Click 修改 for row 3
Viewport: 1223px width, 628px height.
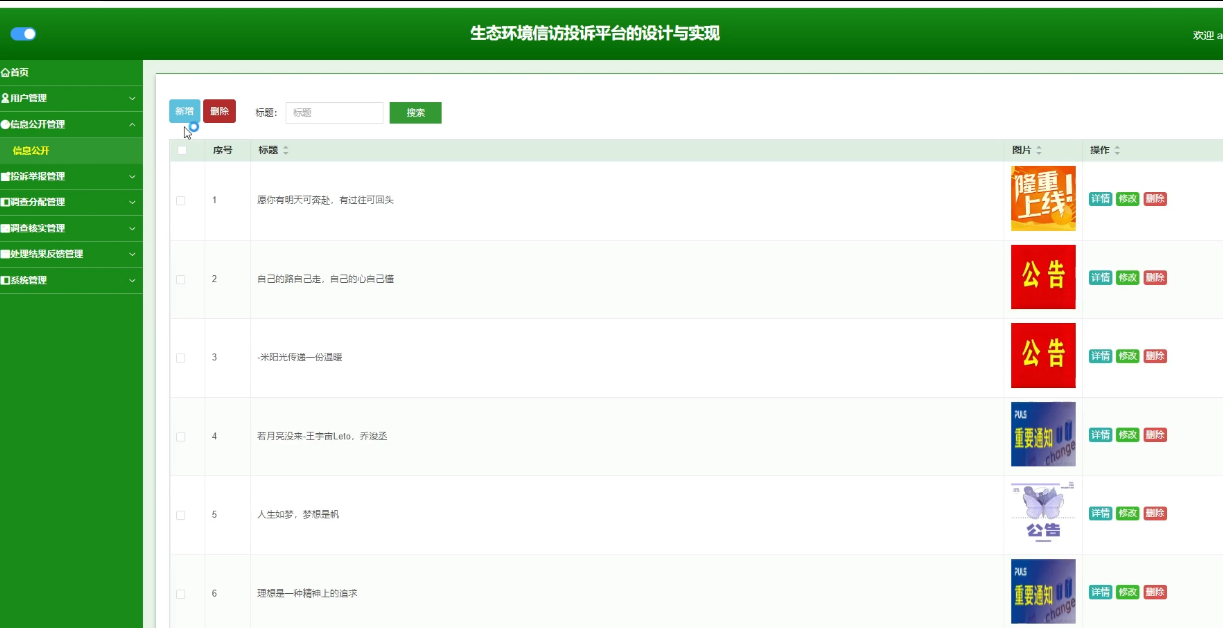coord(1127,356)
